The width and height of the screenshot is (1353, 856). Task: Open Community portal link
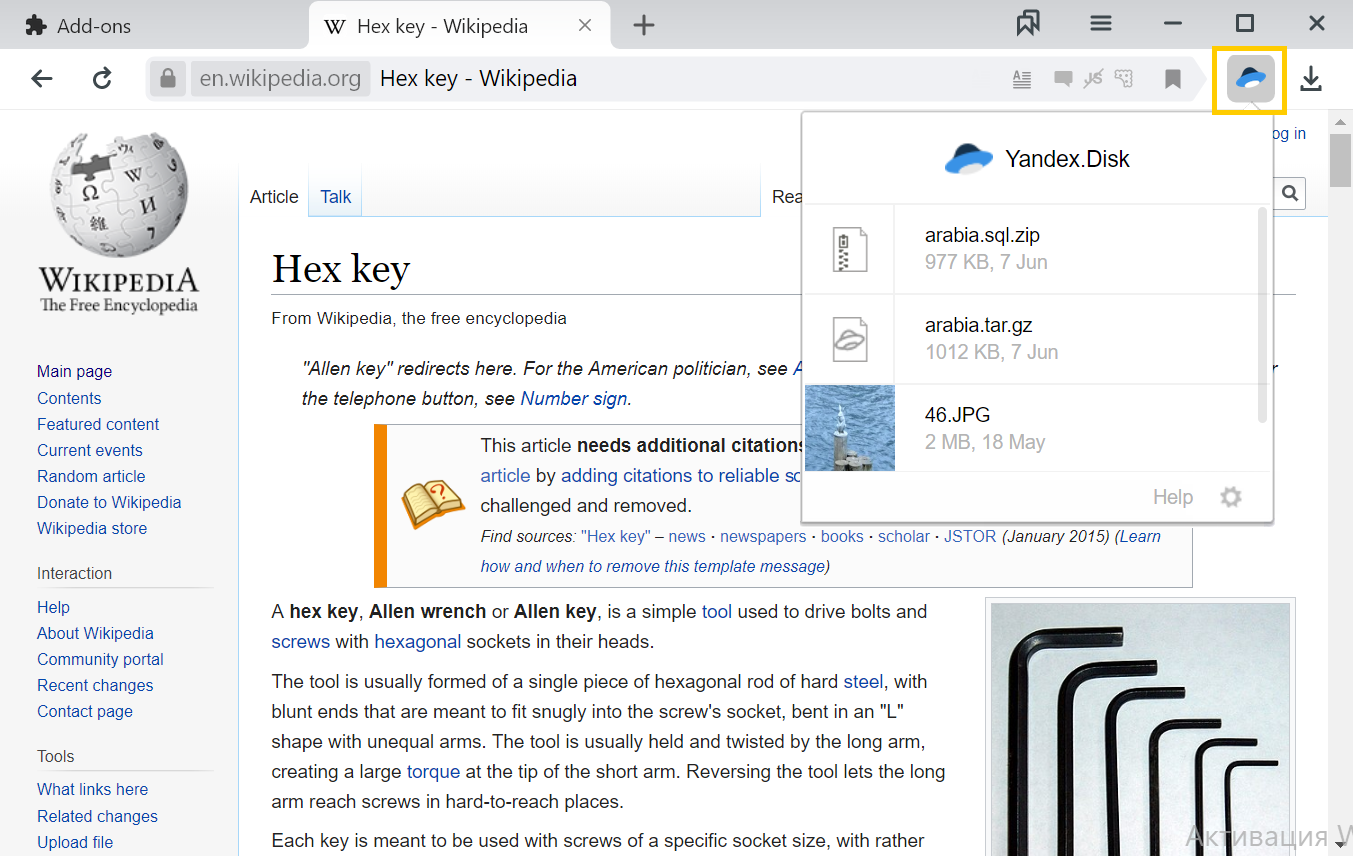pos(100,659)
